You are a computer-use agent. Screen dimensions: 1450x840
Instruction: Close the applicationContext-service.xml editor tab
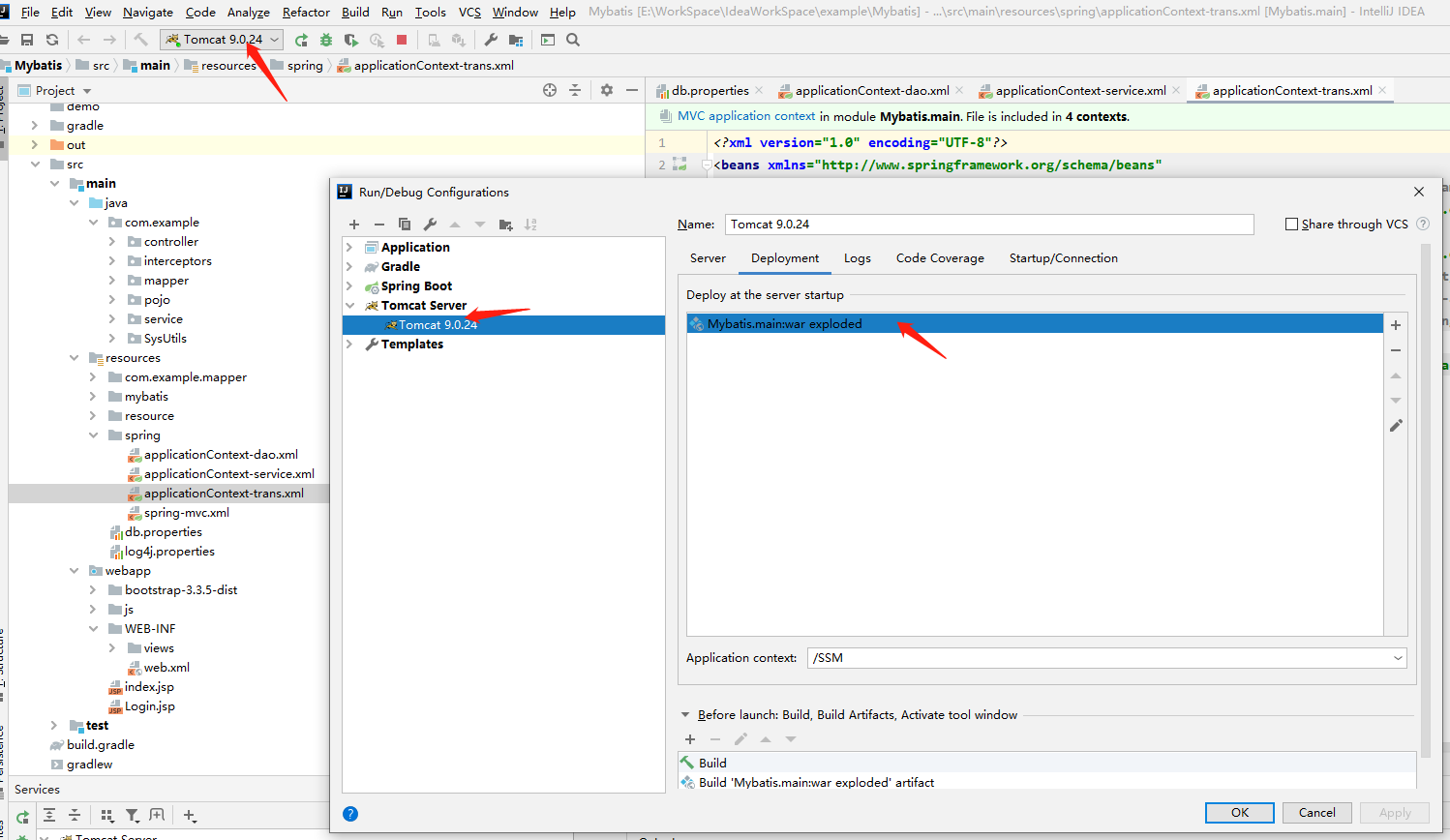tap(1176, 90)
